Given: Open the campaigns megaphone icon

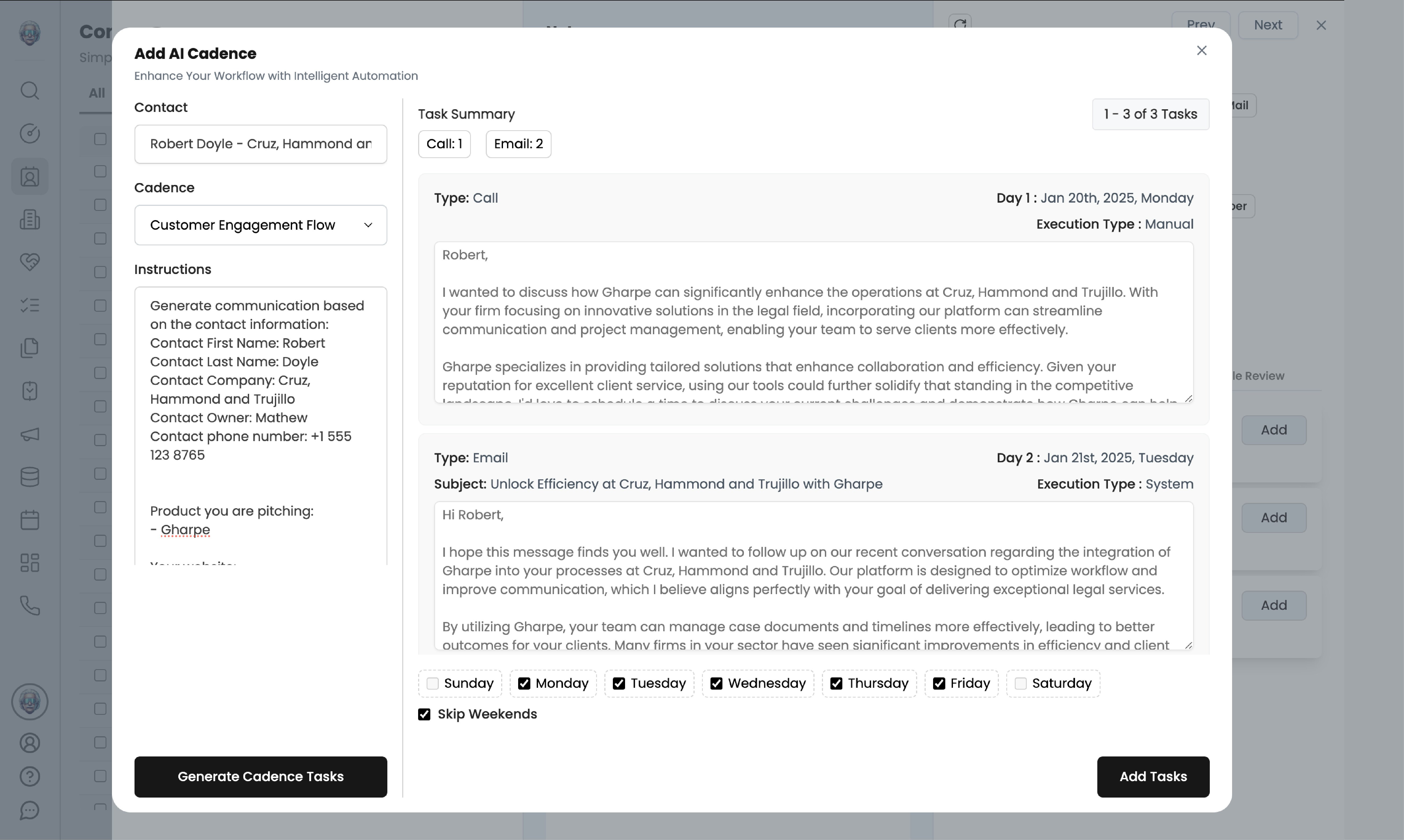Looking at the screenshot, I should (x=29, y=434).
